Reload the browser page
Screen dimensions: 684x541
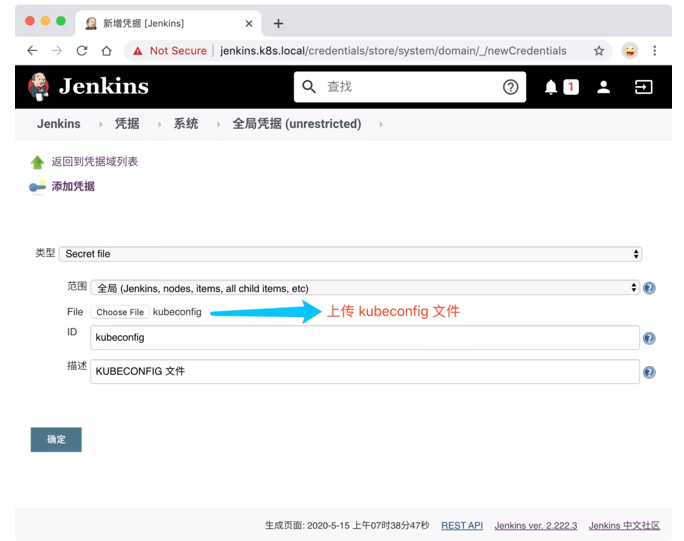pos(81,51)
